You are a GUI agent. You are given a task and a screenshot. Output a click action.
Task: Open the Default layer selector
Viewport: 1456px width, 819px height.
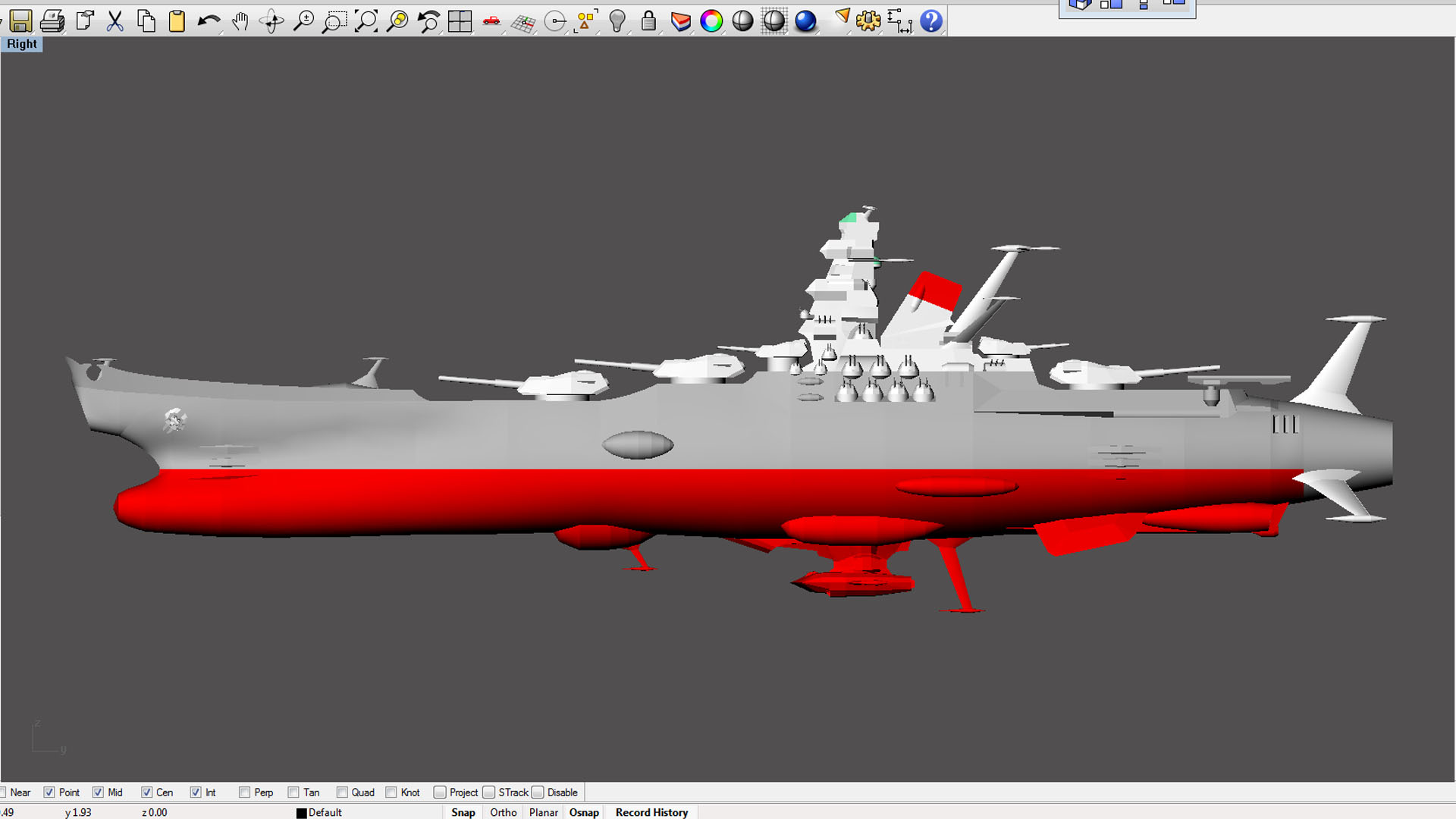point(325,812)
